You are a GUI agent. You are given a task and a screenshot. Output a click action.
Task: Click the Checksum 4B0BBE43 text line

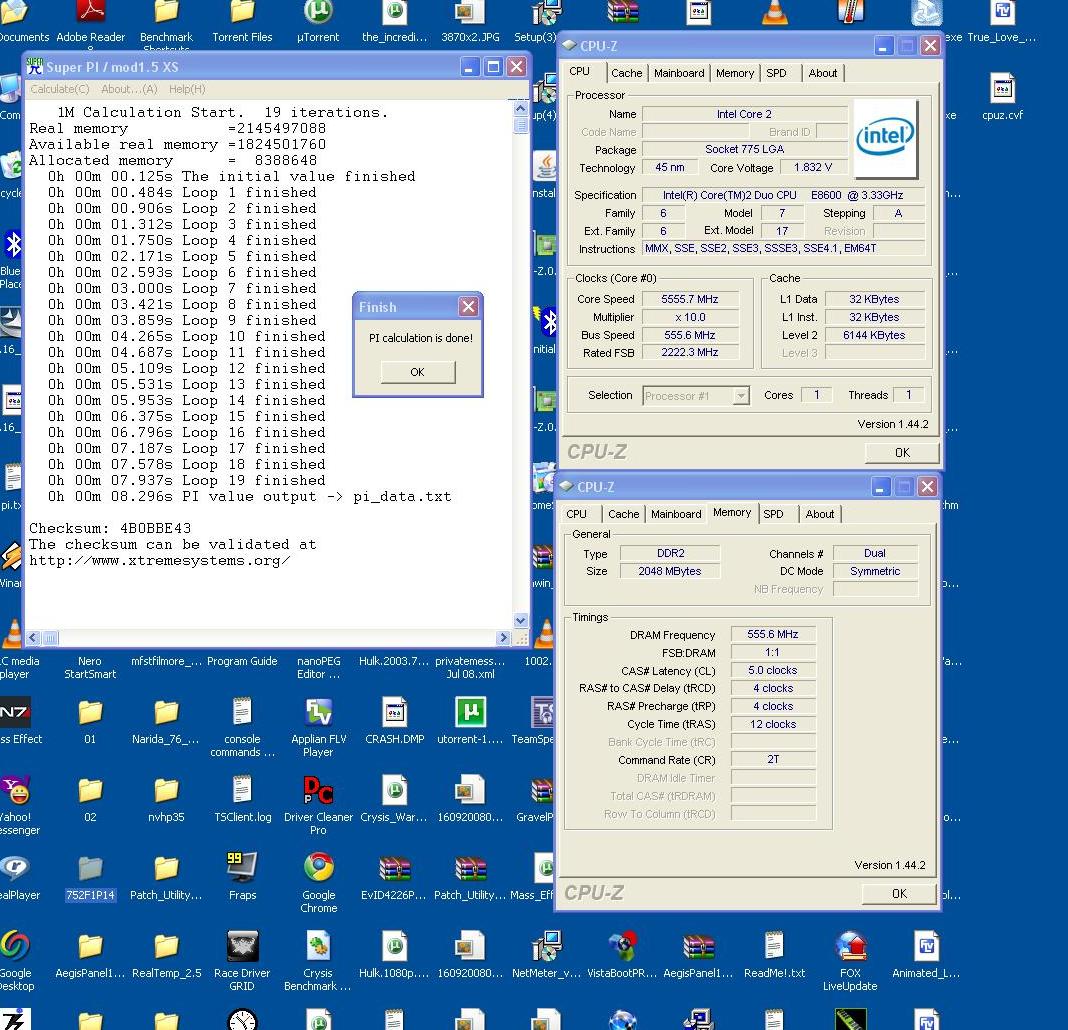pos(110,529)
